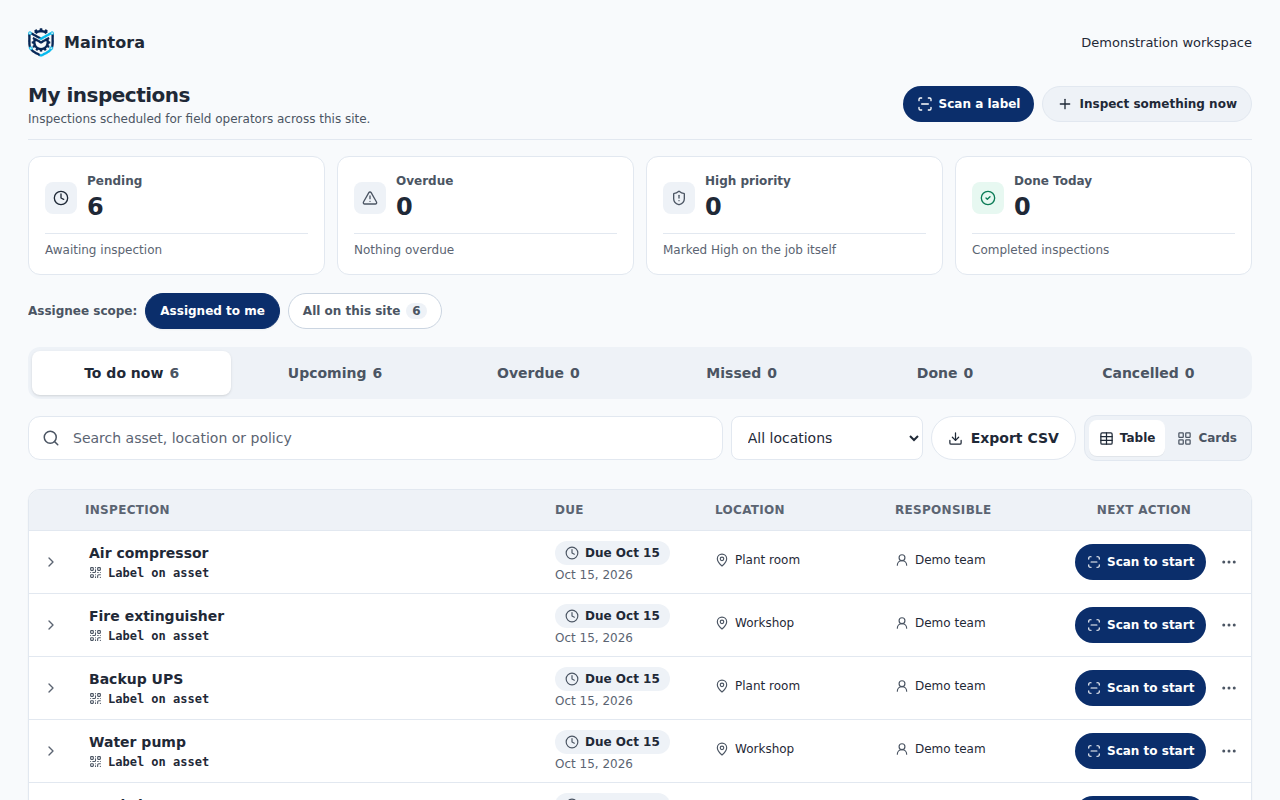Export inspections as CSV
The height and width of the screenshot is (800, 1280).
1003,438
